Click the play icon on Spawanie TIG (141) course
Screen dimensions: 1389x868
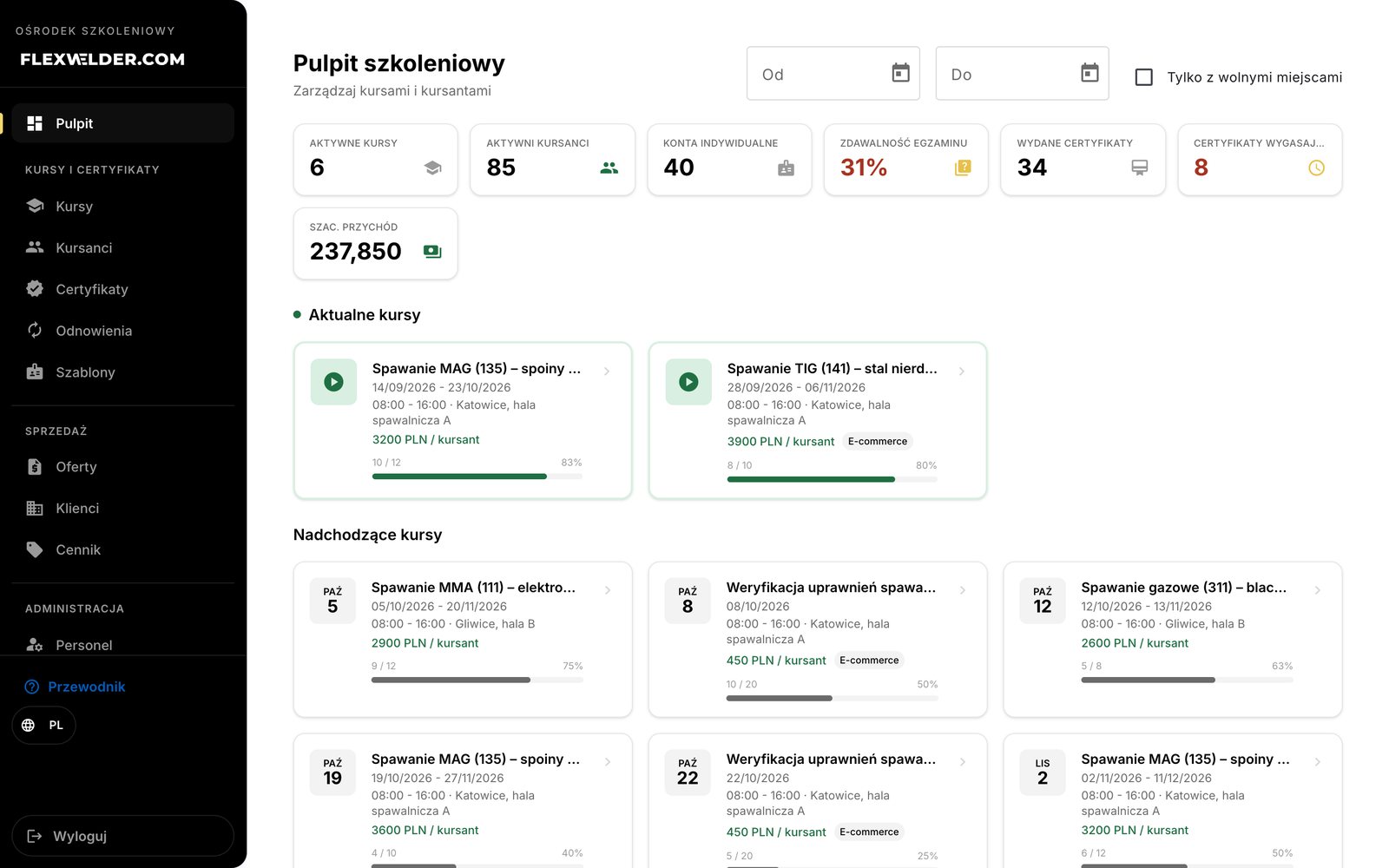coord(688,382)
